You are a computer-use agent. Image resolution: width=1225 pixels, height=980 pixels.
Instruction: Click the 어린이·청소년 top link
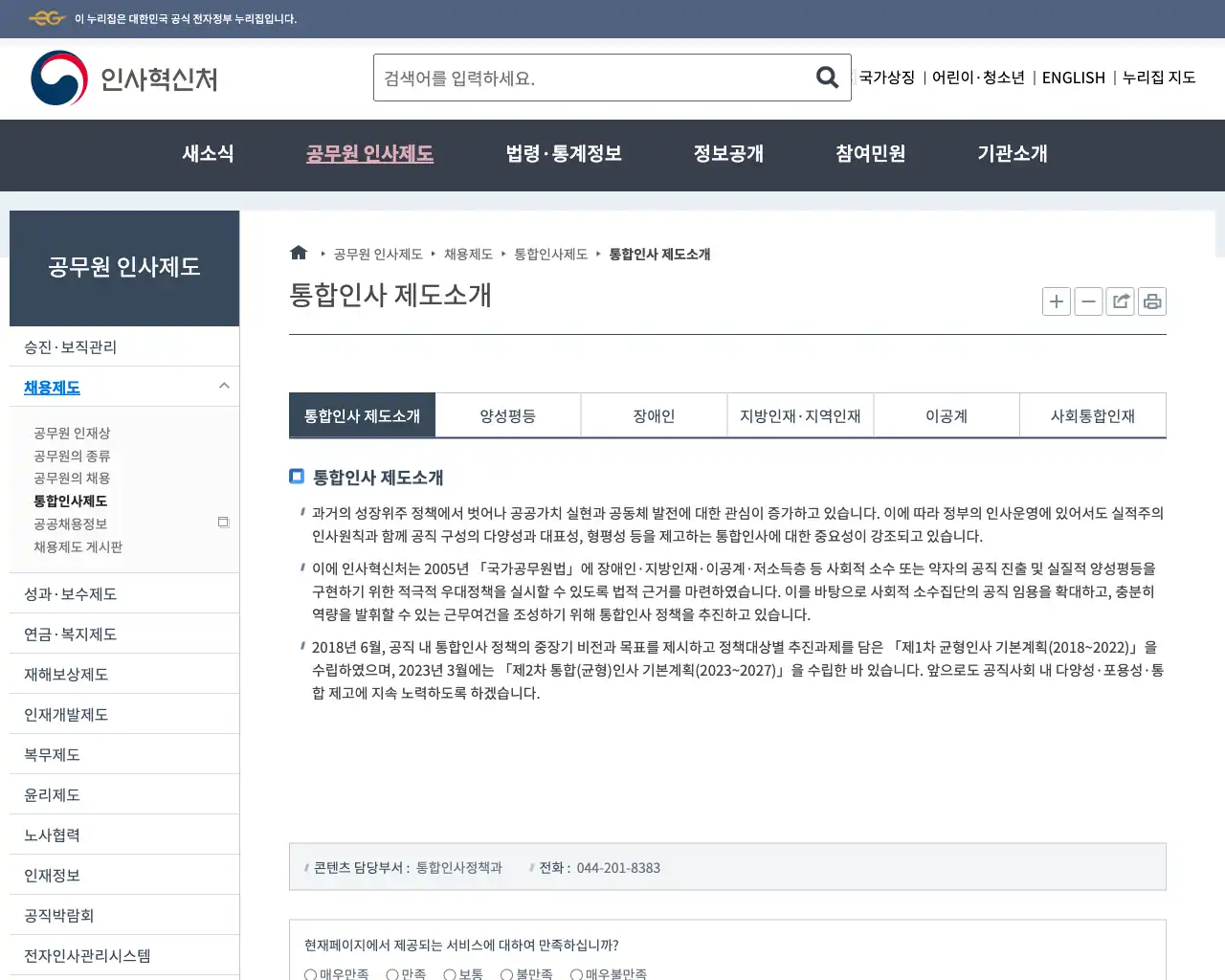point(978,78)
